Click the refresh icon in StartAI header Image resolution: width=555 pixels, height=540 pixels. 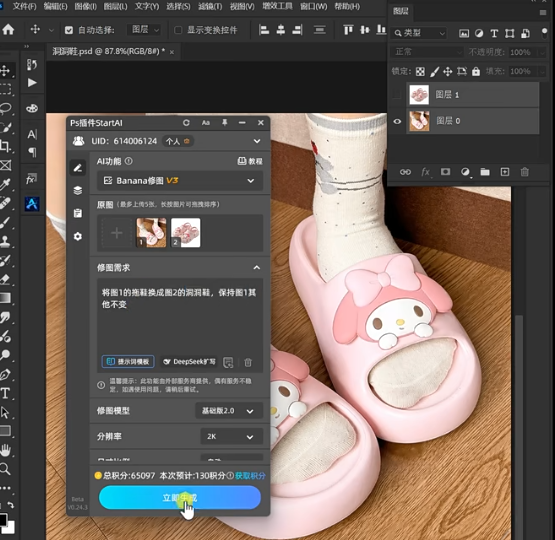click(x=186, y=123)
